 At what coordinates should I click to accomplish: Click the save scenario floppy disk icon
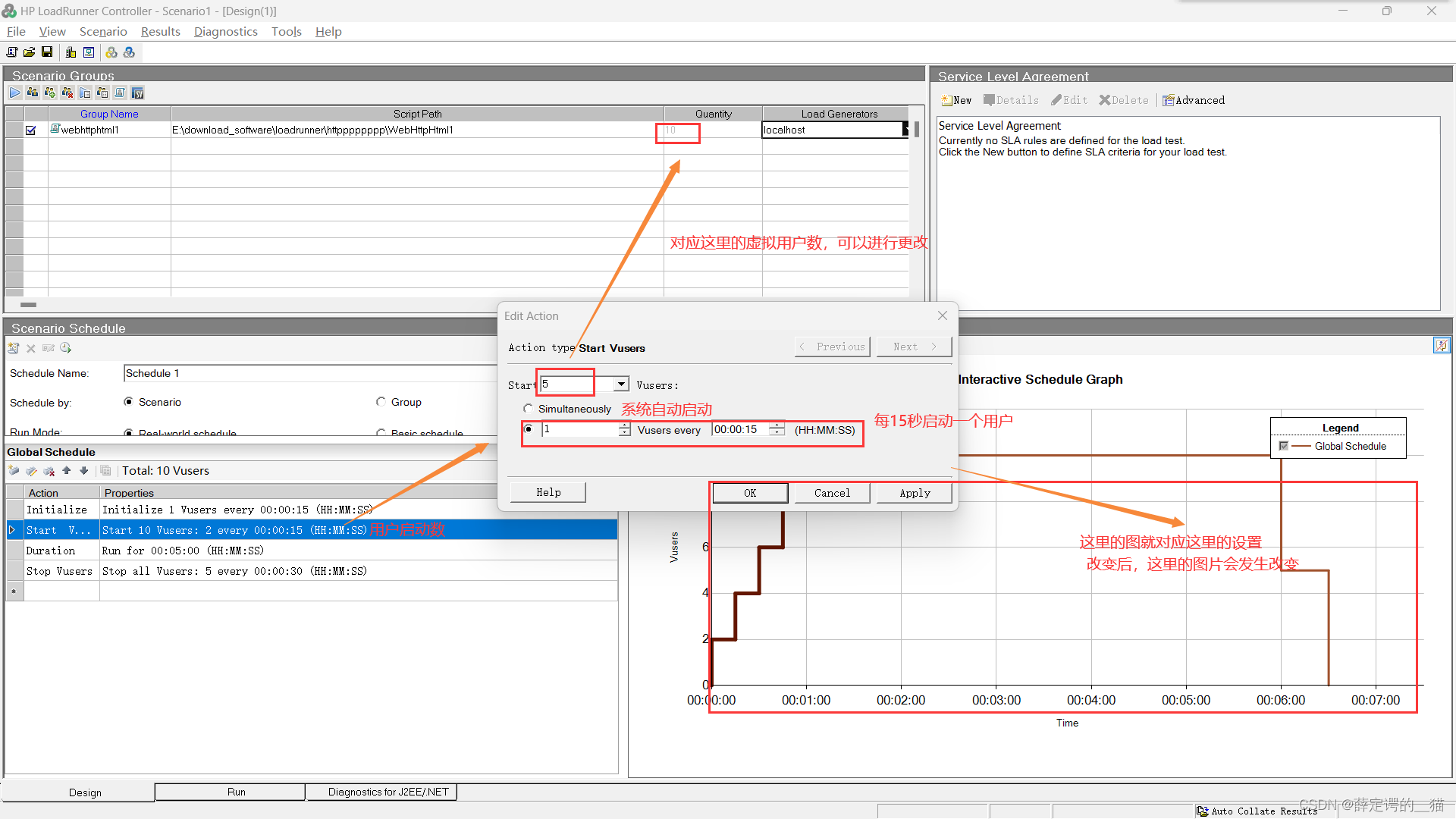click(x=47, y=52)
